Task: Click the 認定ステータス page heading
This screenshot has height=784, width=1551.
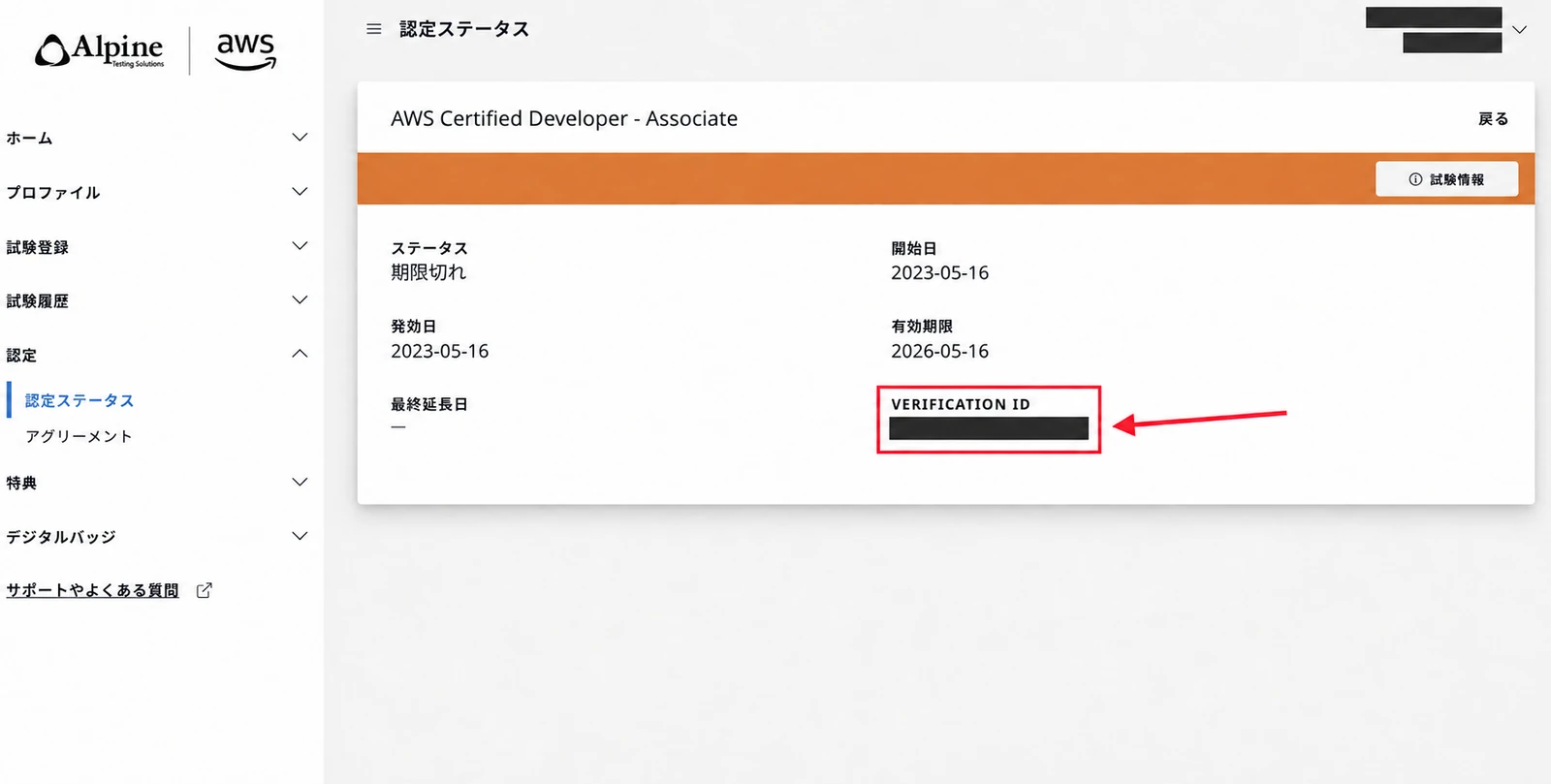Action: pos(464,29)
